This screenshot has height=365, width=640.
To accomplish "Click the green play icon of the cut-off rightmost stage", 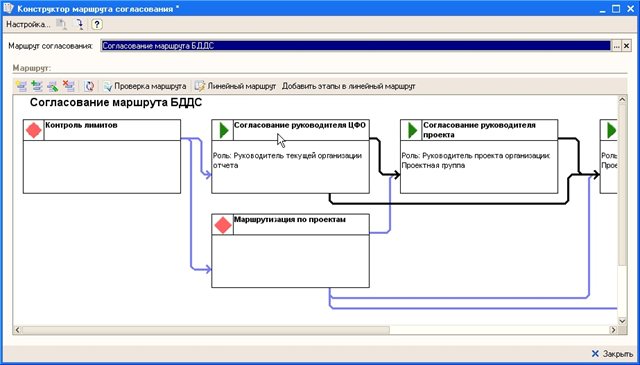I will pyautogui.click(x=611, y=130).
